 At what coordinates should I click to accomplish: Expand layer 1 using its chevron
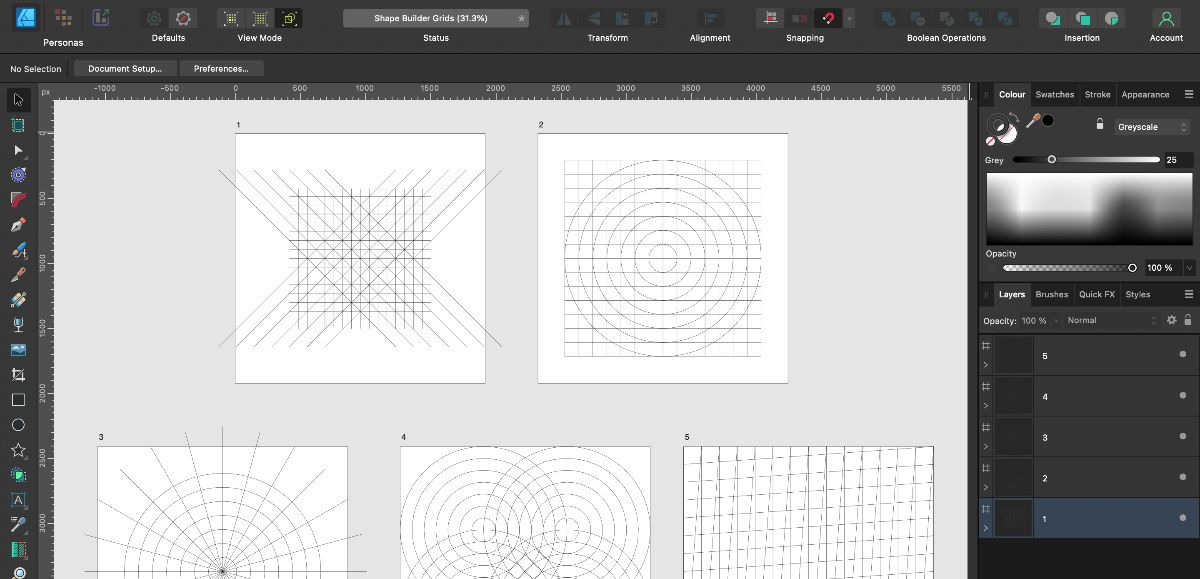click(986, 526)
